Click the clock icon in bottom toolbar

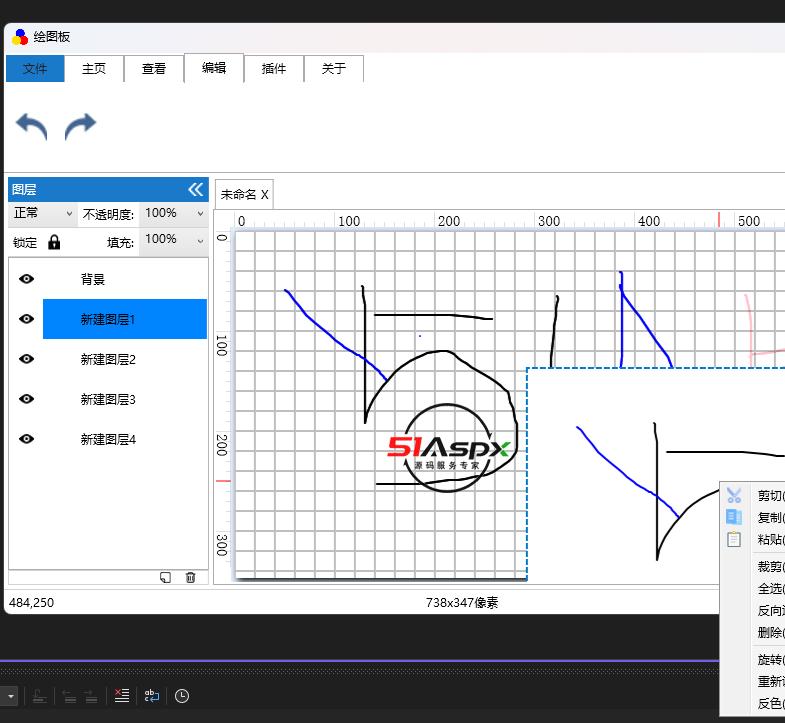click(x=182, y=696)
